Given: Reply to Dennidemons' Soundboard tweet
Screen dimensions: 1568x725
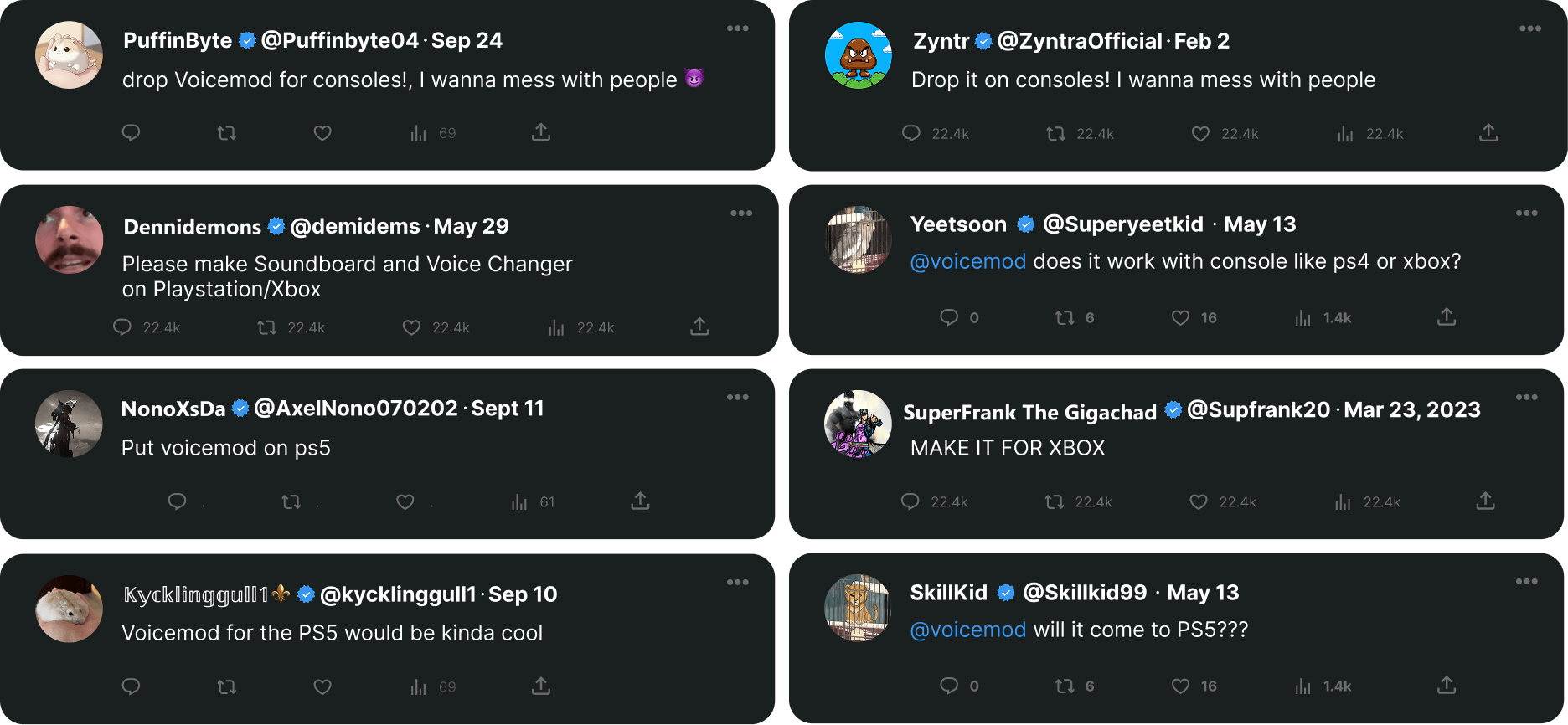Looking at the screenshot, I should (122, 327).
